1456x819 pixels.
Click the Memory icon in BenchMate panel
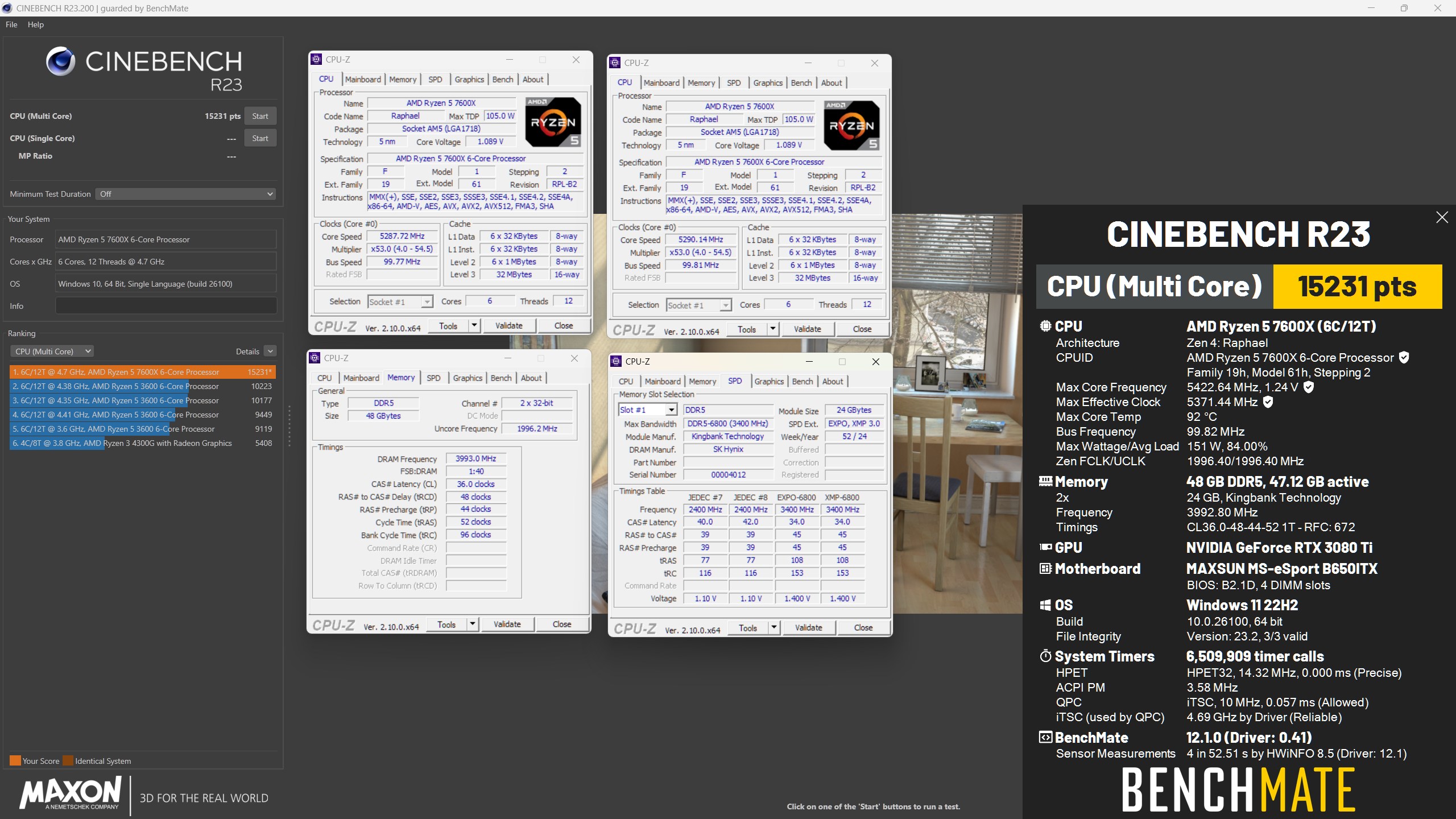1045,481
